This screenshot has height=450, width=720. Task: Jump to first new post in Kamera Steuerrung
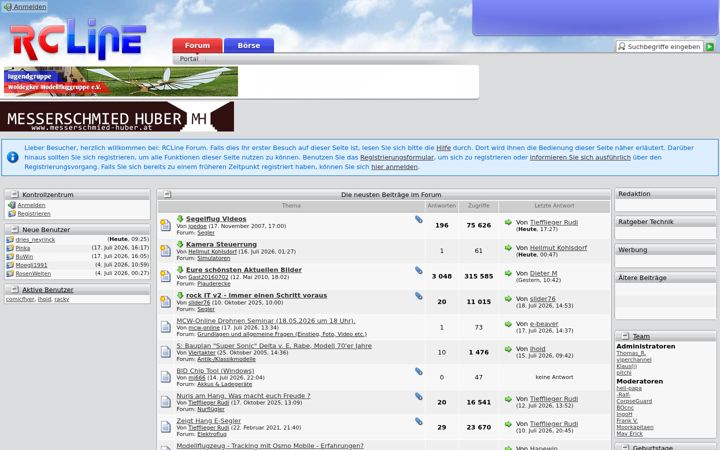180,244
